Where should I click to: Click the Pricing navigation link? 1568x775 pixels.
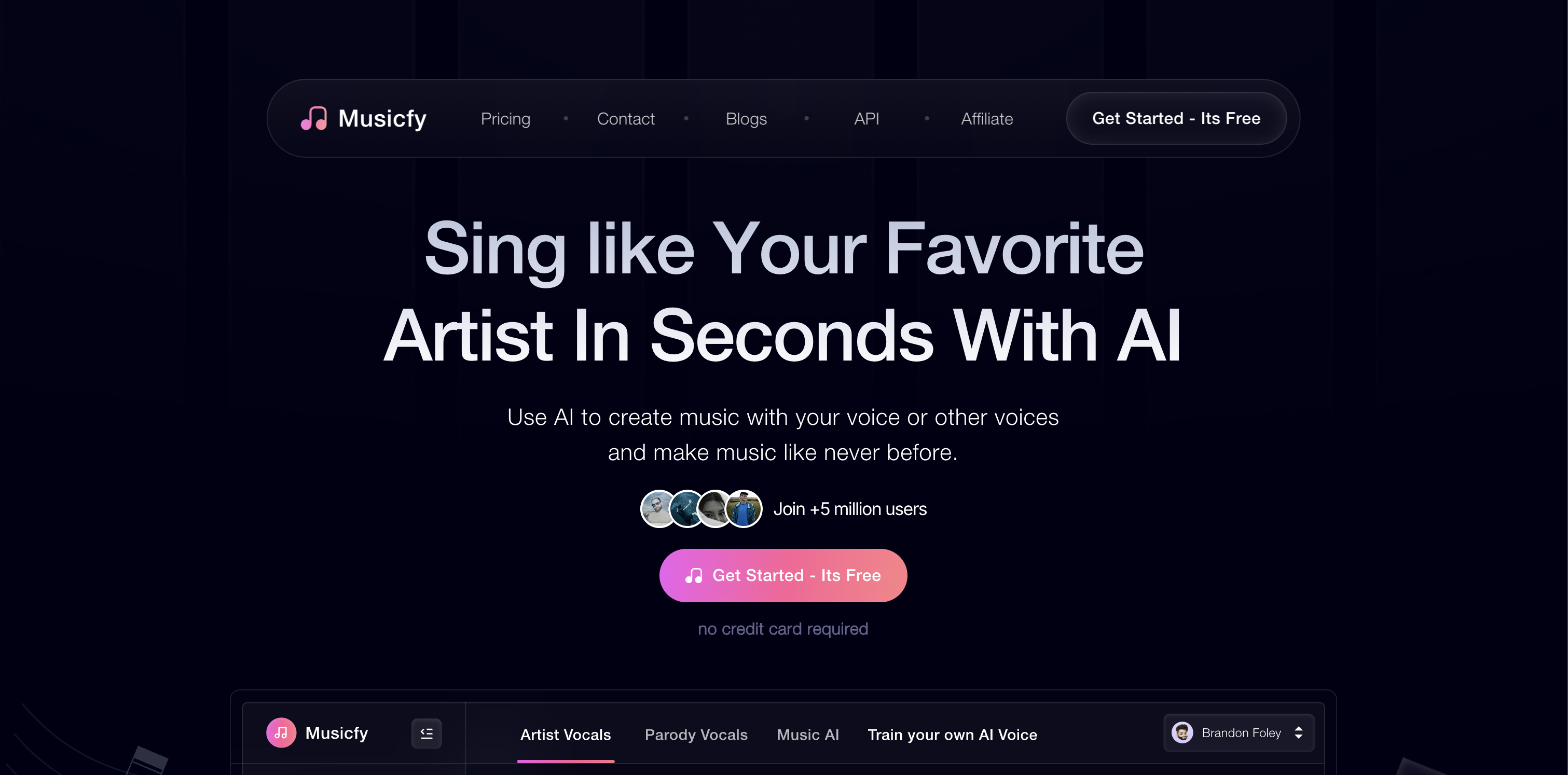tap(505, 118)
